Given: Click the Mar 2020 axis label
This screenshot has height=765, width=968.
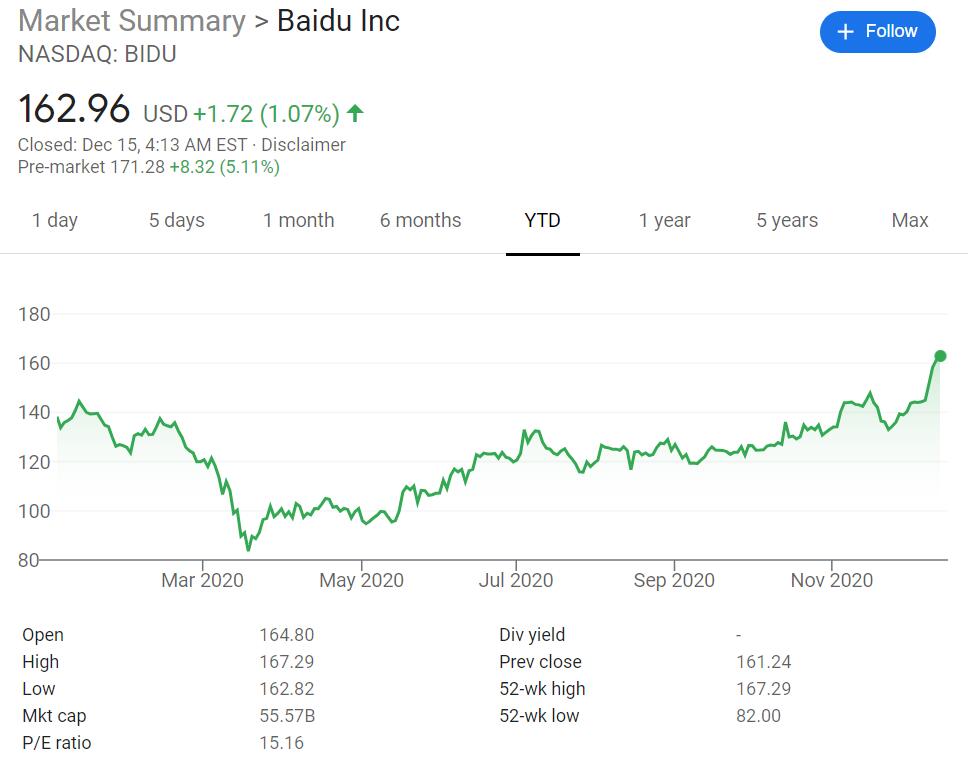Looking at the screenshot, I should [202, 580].
